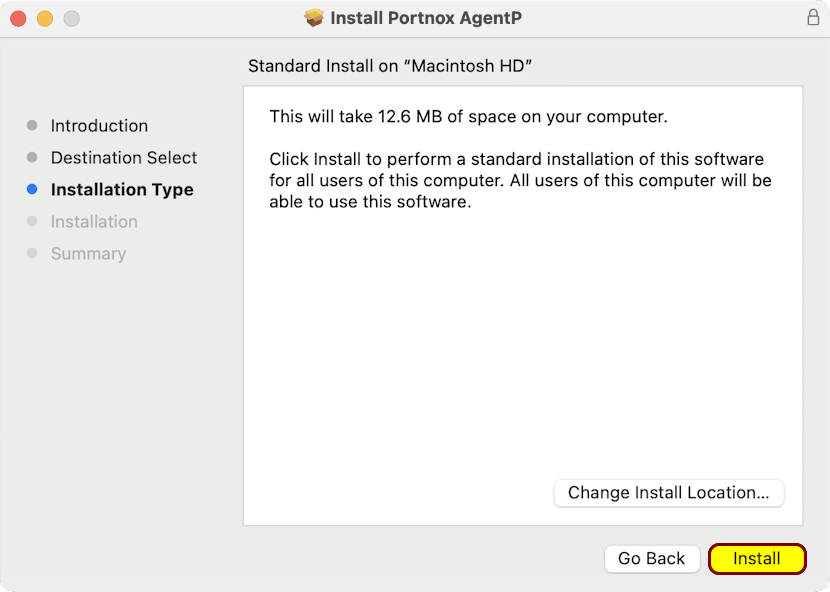Click the lock icon in title bar
This screenshot has height=592, width=830.
(813, 17)
